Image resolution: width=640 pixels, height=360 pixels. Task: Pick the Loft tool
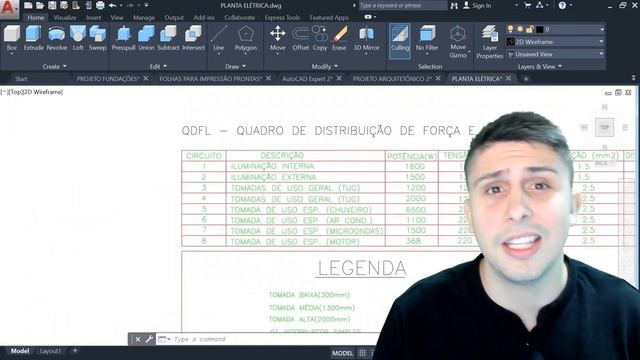[78, 38]
